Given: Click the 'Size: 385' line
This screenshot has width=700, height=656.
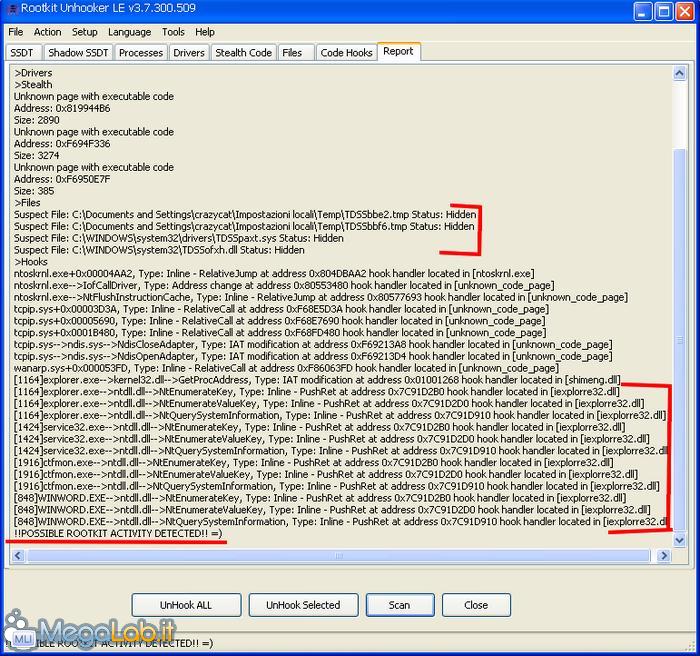Looking at the screenshot, I should [x=34, y=191].
